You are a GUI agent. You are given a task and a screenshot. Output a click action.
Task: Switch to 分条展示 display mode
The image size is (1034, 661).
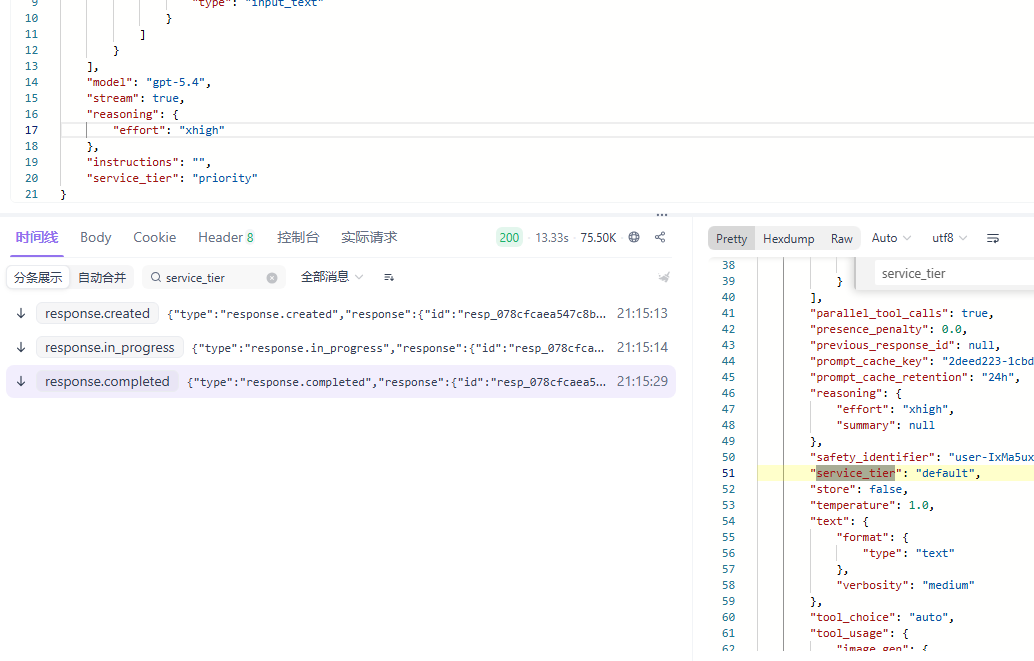click(x=38, y=278)
